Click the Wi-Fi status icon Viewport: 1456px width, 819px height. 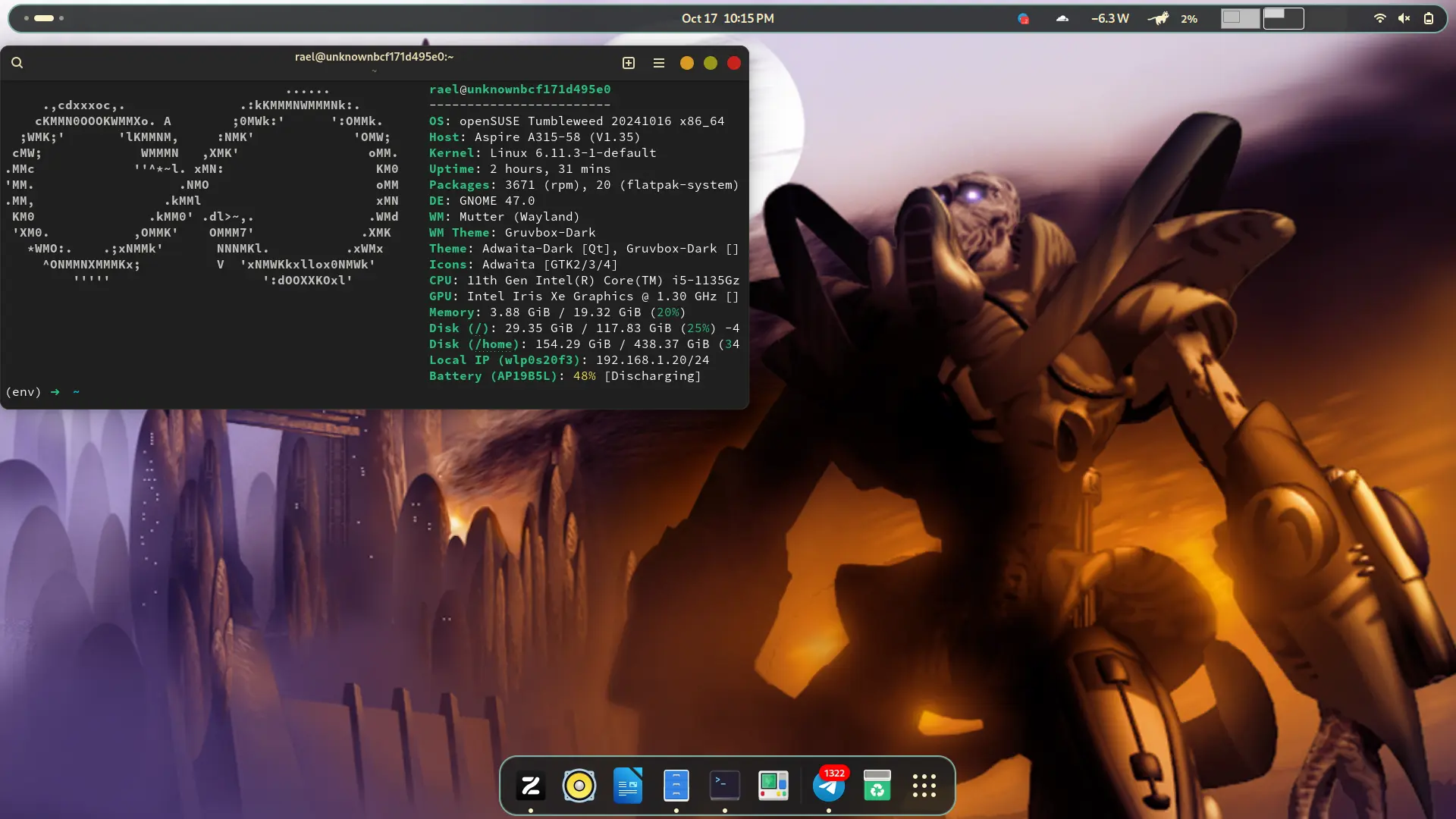tap(1380, 18)
